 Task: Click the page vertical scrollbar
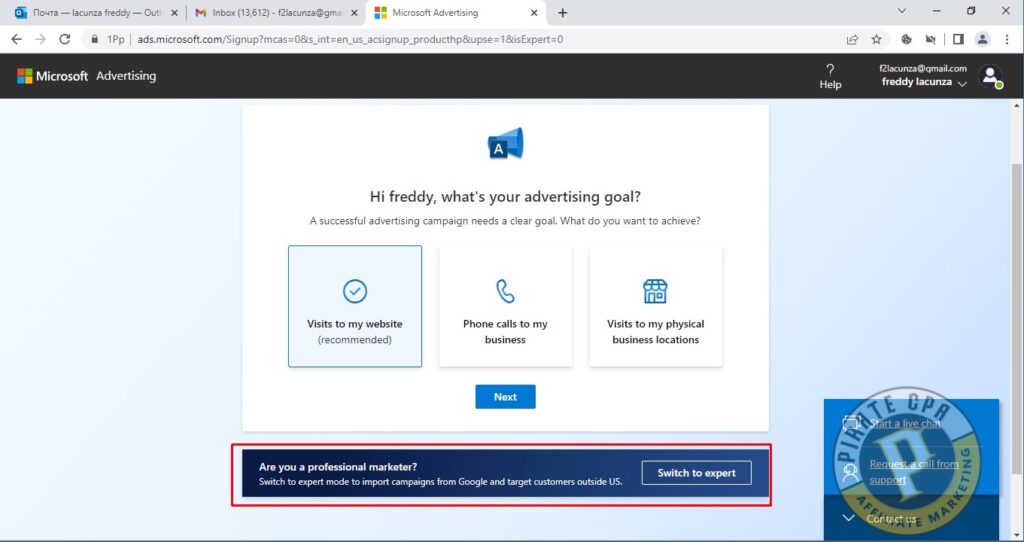tap(1017, 318)
